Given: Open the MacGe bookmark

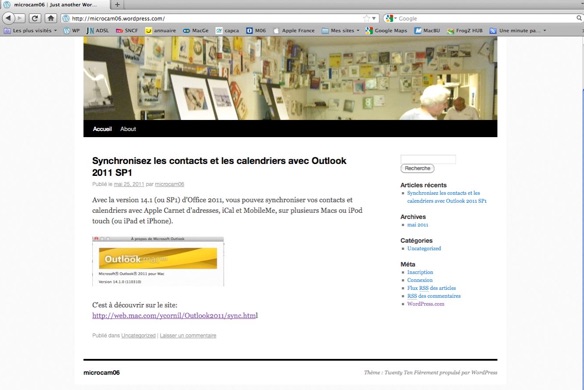Looking at the screenshot, I should 196,31.
